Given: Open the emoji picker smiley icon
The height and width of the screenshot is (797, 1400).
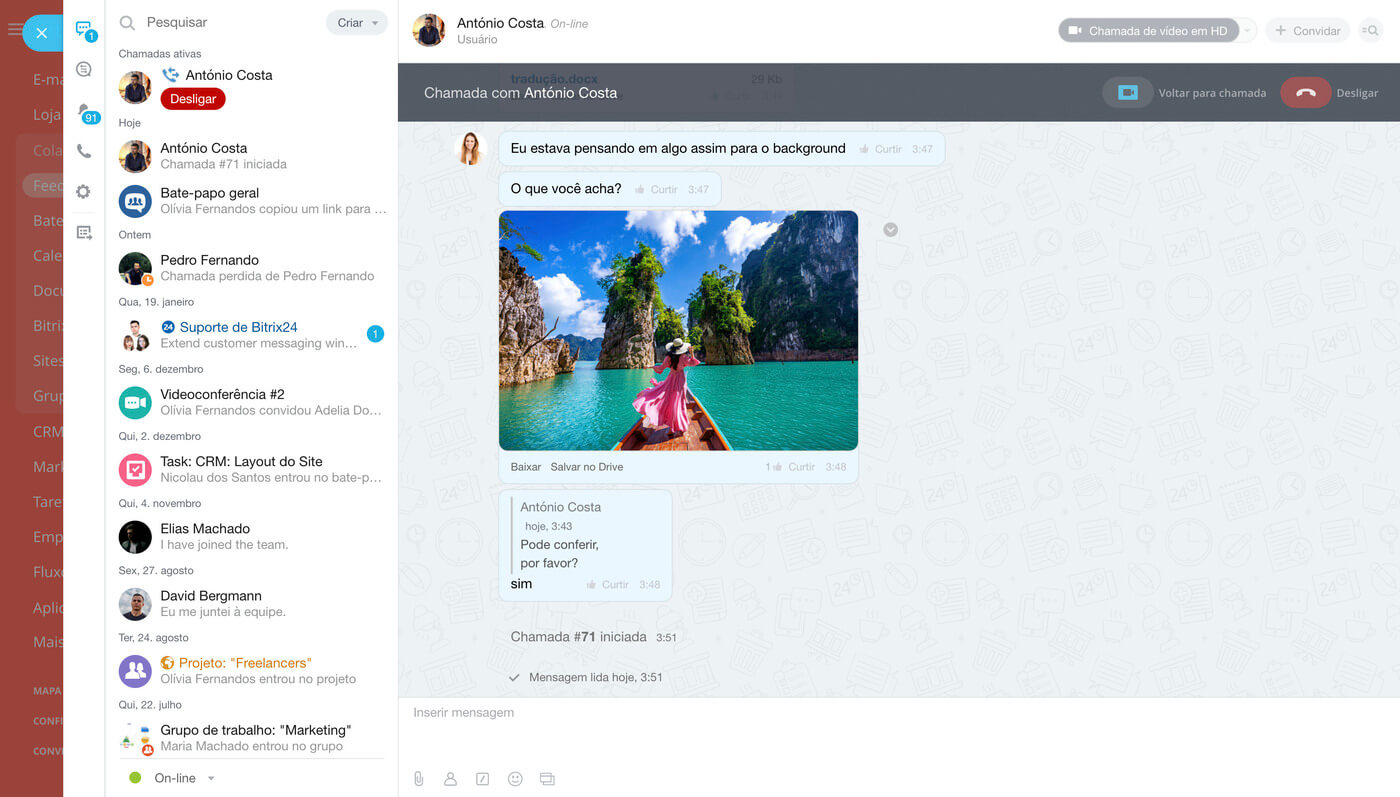Looking at the screenshot, I should coord(515,779).
